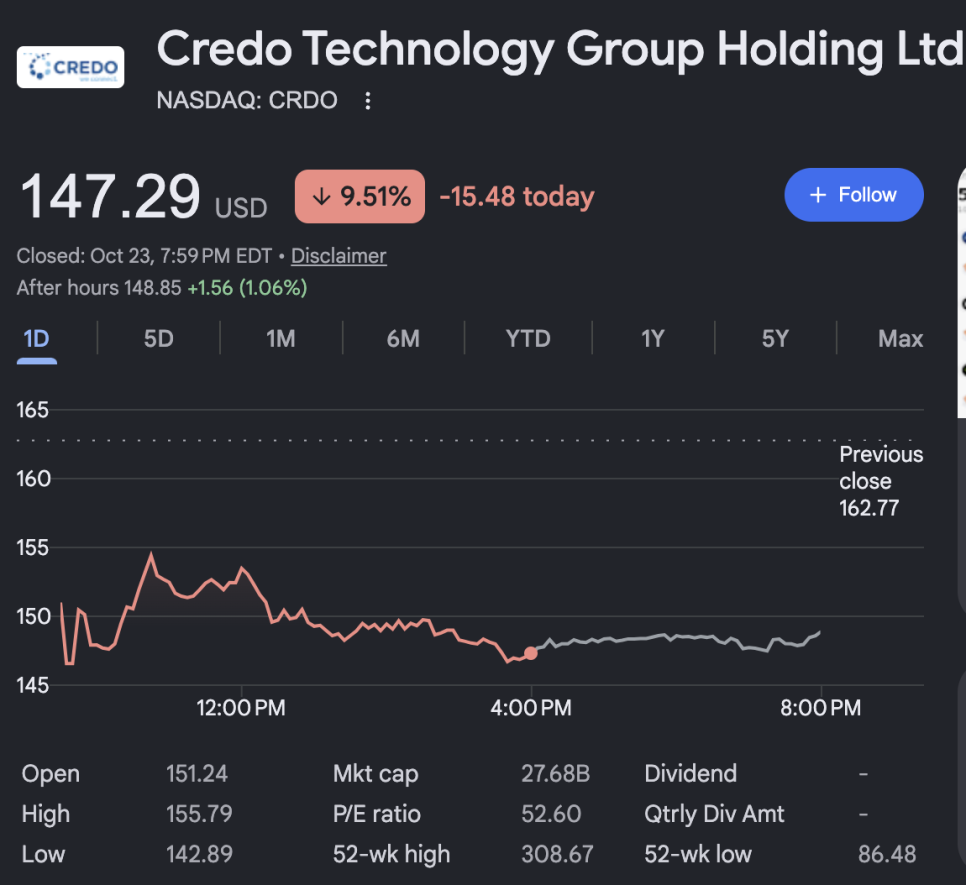Open the Disclaimer link
This screenshot has height=885, width=966.
click(339, 256)
